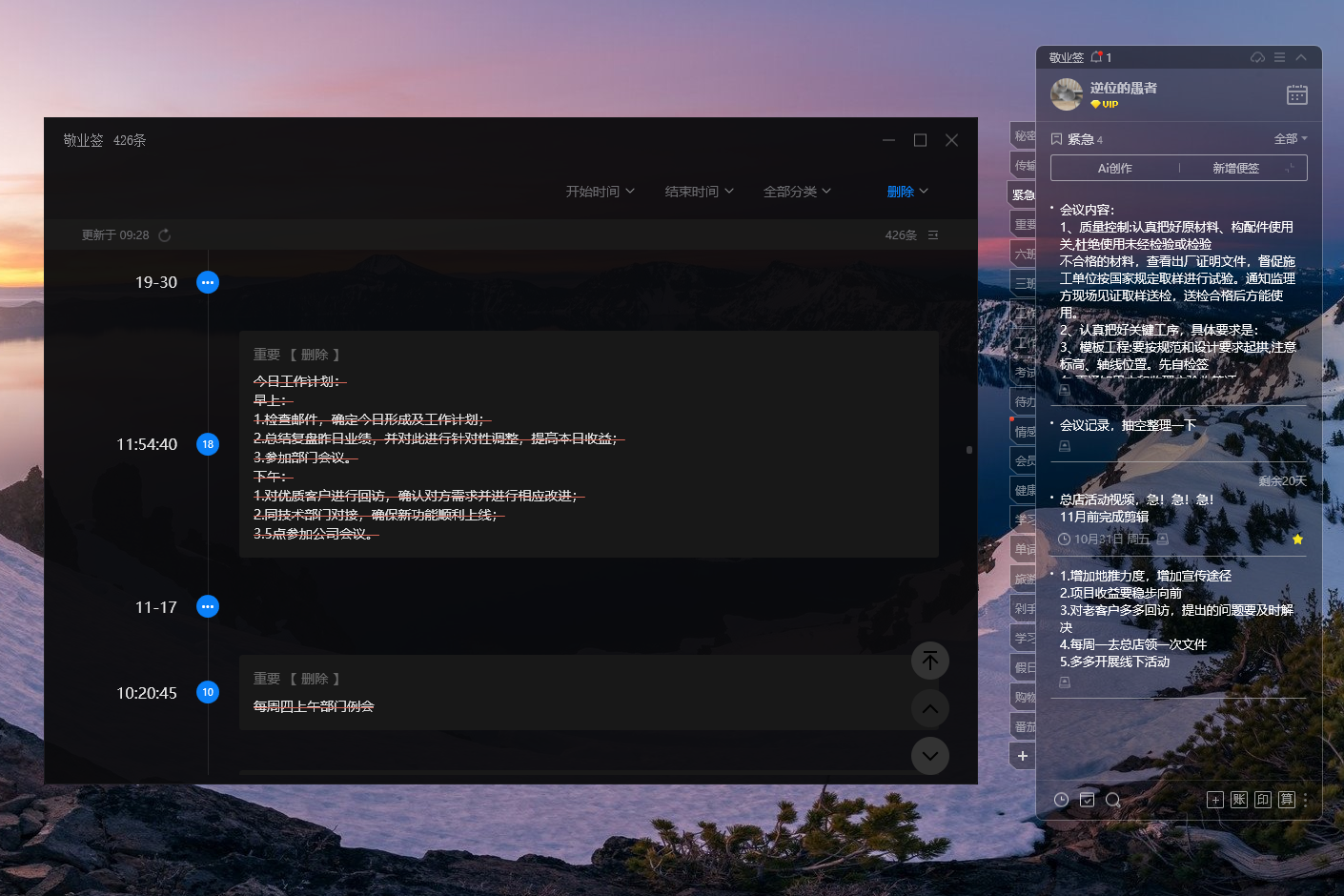Click the search magnifier in the bottom toolbar

tap(1112, 800)
